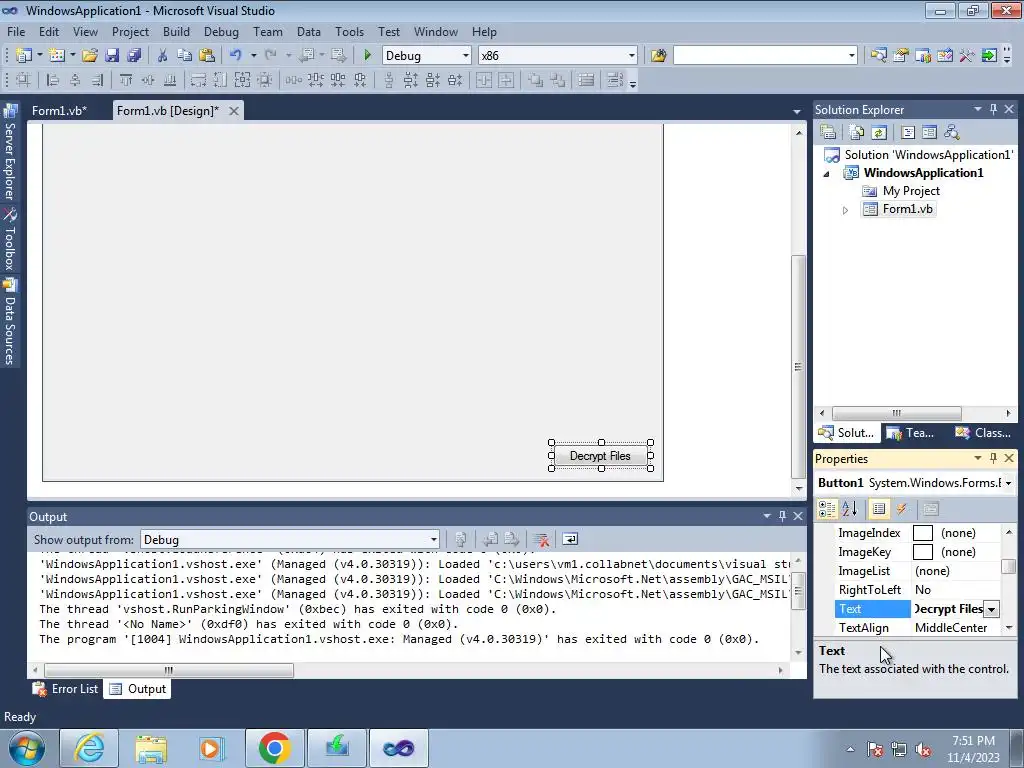Click the Find in Files icon
The width and height of the screenshot is (1024, 768).
click(x=658, y=56)
